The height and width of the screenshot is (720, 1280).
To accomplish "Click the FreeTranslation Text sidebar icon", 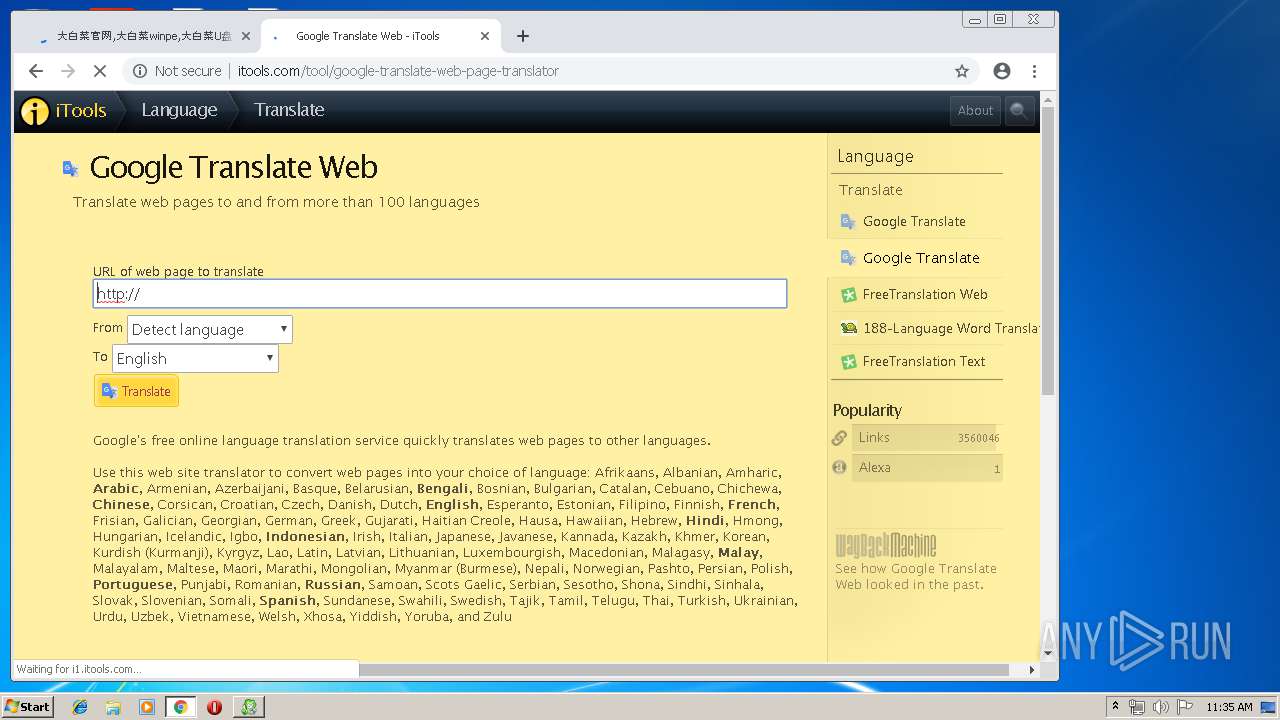I will tap(848, 362).
